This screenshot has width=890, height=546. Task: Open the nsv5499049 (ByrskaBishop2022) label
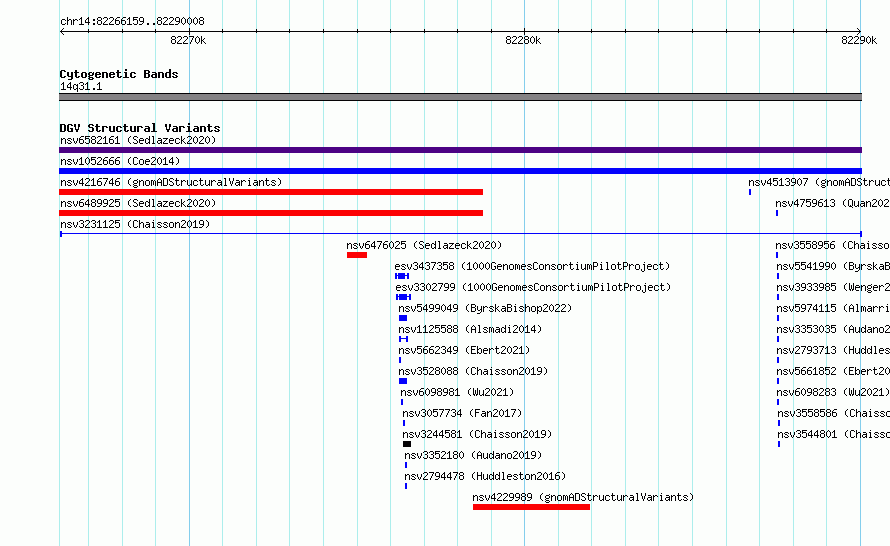[x=485, y=308]
